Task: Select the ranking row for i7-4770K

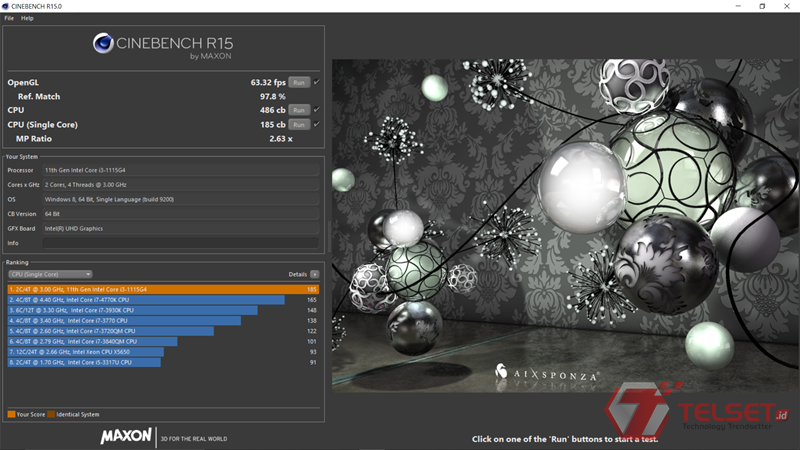Action: pyautogui.click(x=163, y=299)
